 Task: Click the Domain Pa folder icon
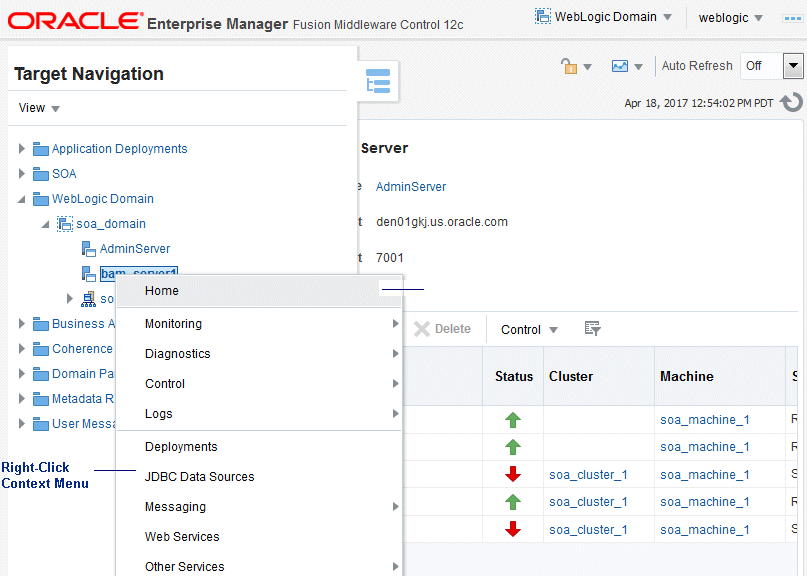[x=41, y=374]
